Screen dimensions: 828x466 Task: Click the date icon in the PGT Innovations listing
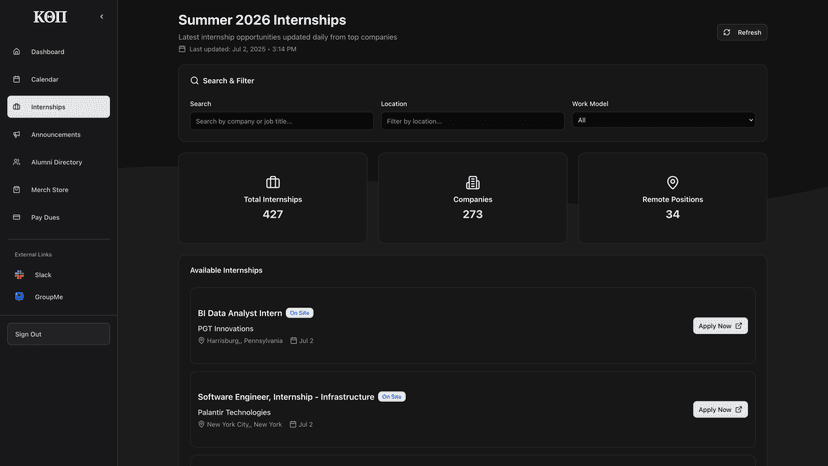(x=294, y=341)
